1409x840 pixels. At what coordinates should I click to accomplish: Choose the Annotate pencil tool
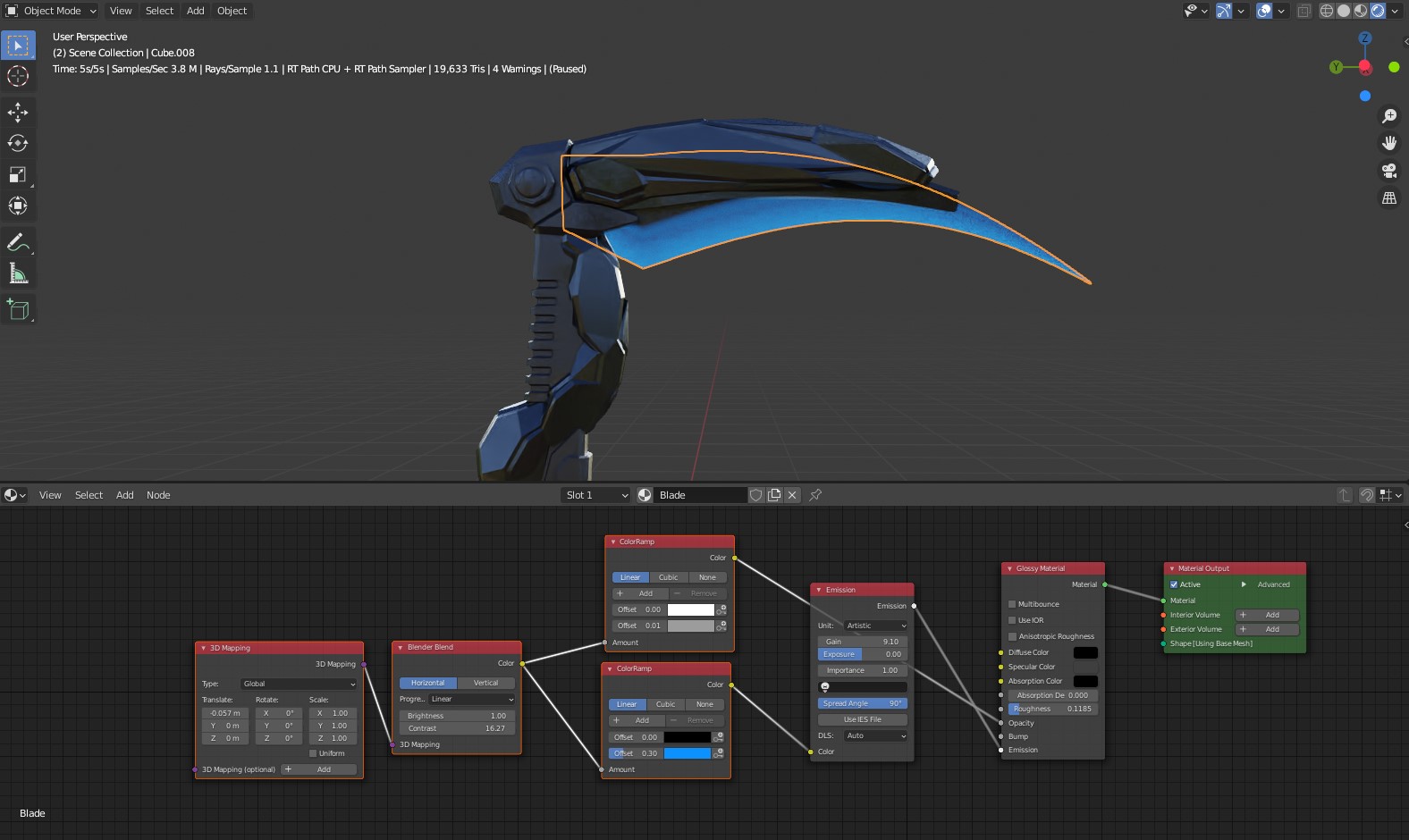coord(18,242)
